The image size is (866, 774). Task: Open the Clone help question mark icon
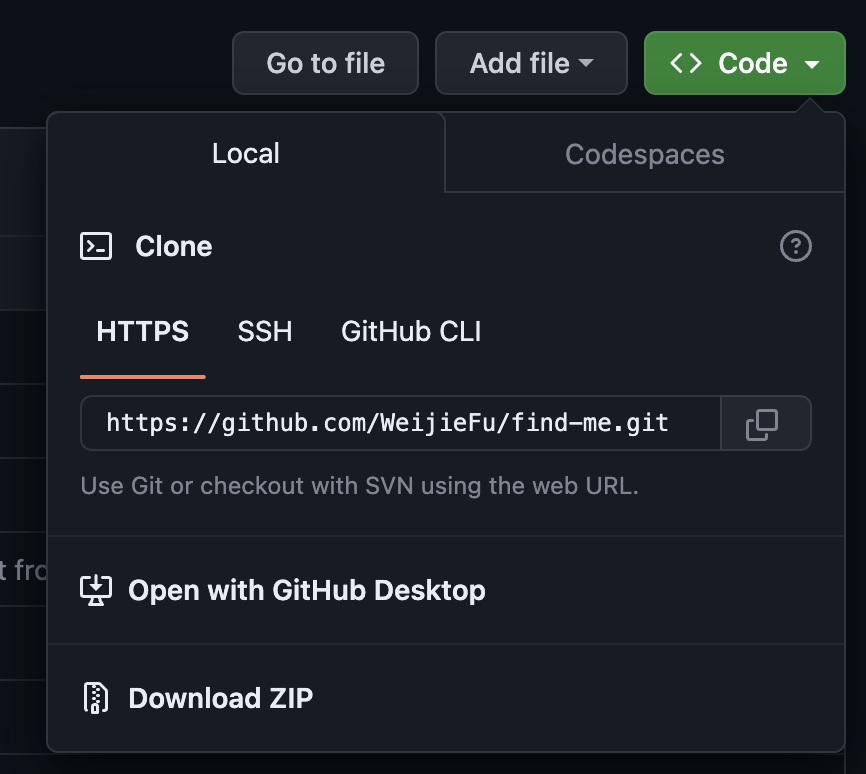point(795,246)
